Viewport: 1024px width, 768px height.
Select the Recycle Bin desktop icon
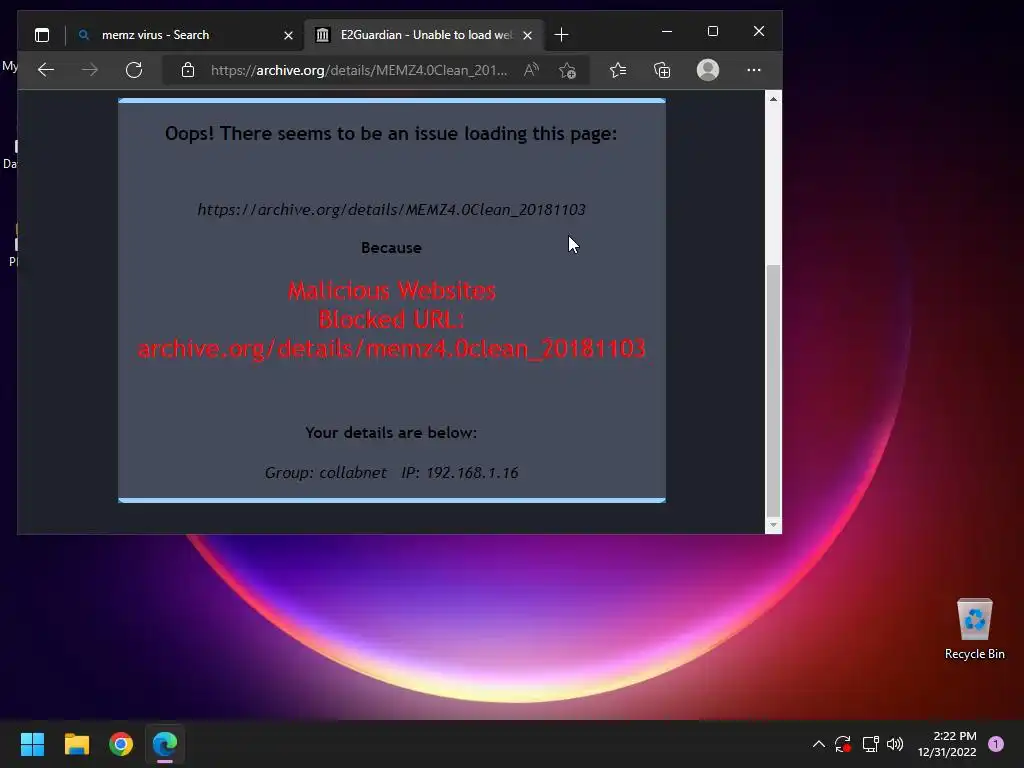click(x=974, y=629)
